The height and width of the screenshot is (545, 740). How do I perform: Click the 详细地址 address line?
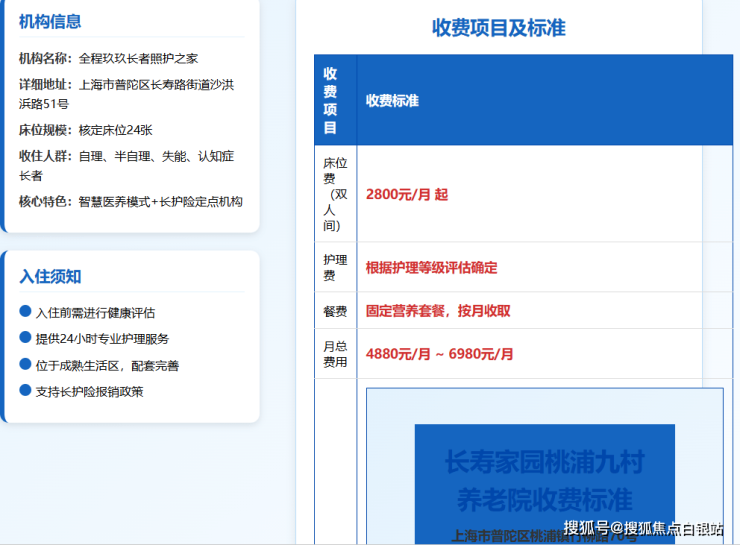pyautogui.click(x=126, y=94)
